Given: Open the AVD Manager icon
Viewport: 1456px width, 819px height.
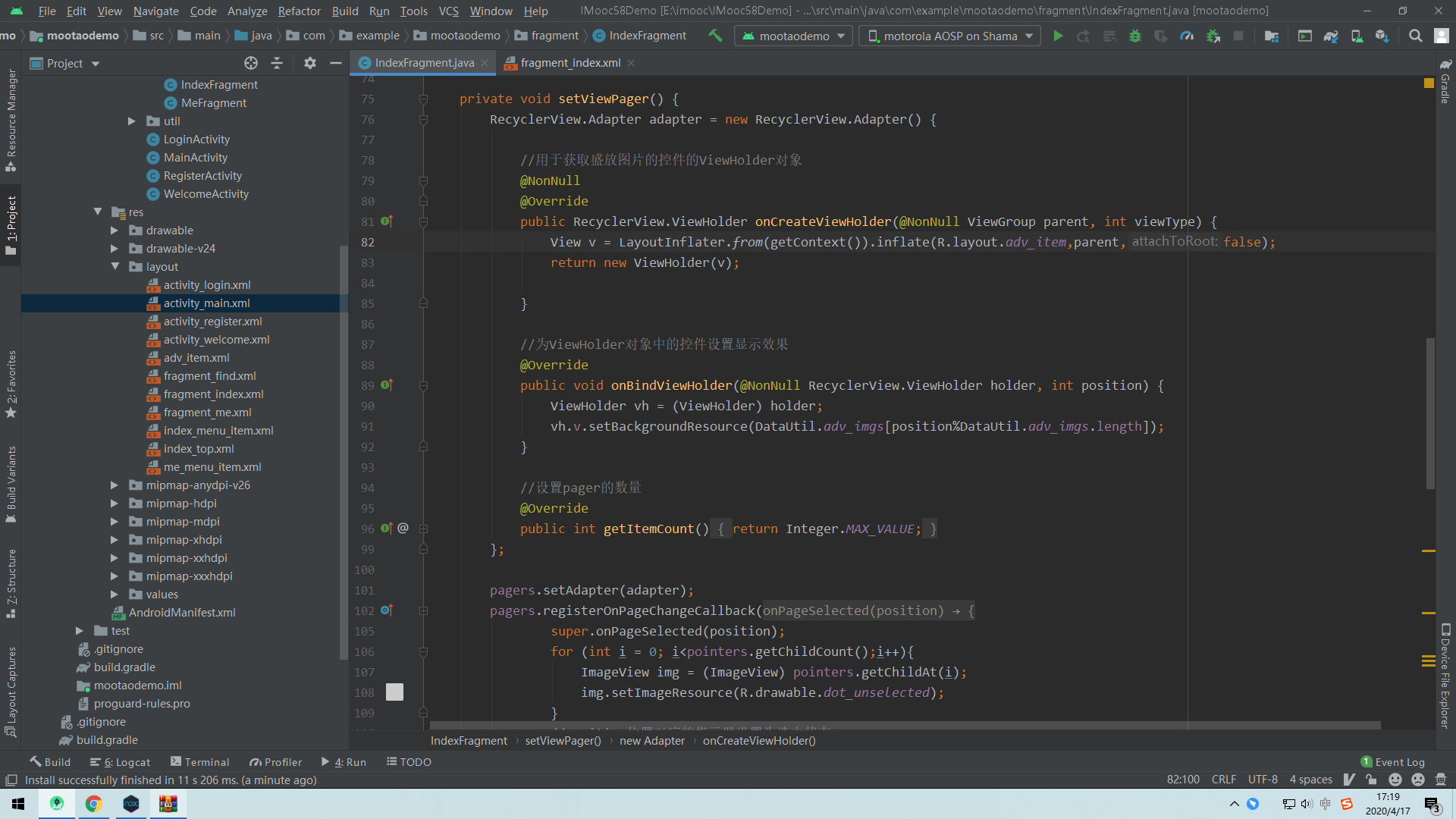Looking at the screenshot, I should 1357,36.
